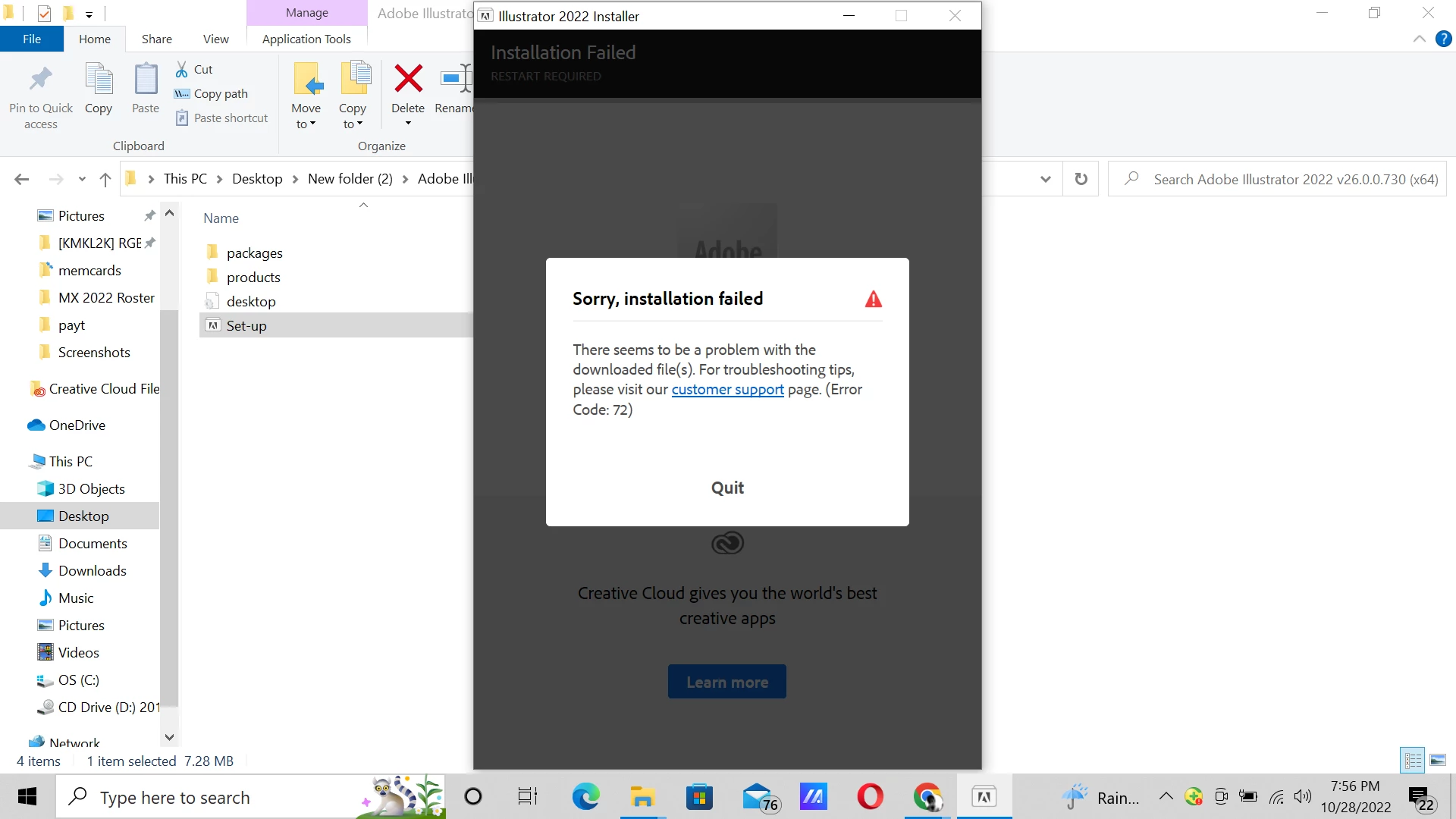Click Quit in the installation failed dialog
Screen dimensions: 1456x819
pos(727,488)
